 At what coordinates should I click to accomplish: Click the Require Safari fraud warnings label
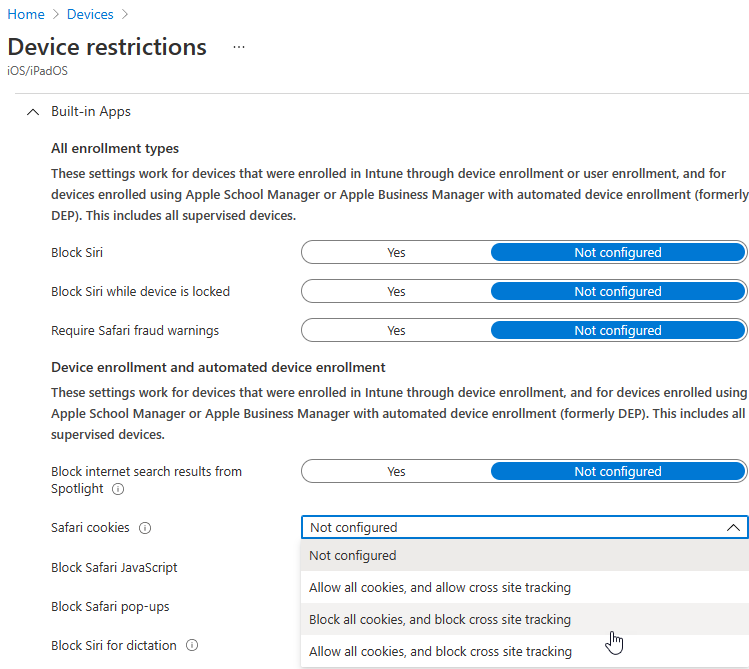[x=135, y=330]
